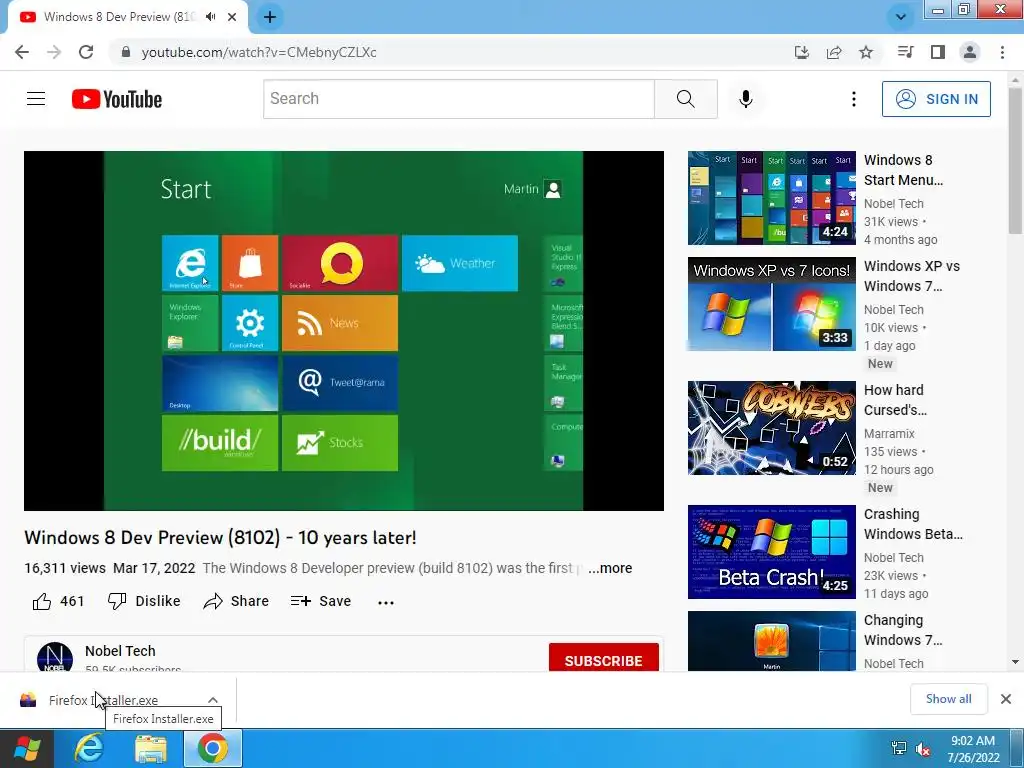This screenshot has height=768, width=1024.
Task: Open Windows Start button
Action: pos(26,748)
